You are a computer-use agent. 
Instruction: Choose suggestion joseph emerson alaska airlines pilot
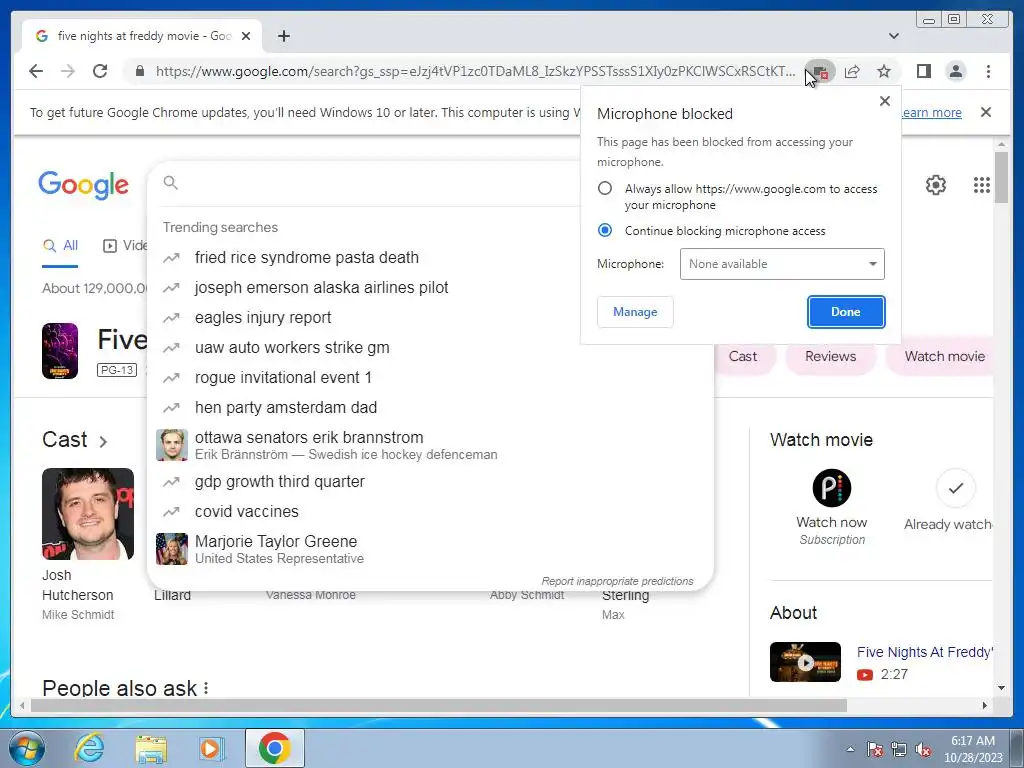click(x=430, y=287)
